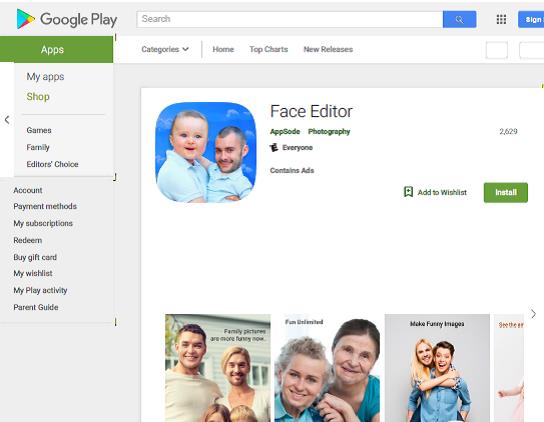
Task: Select the Apps section header
Action: 57,49
